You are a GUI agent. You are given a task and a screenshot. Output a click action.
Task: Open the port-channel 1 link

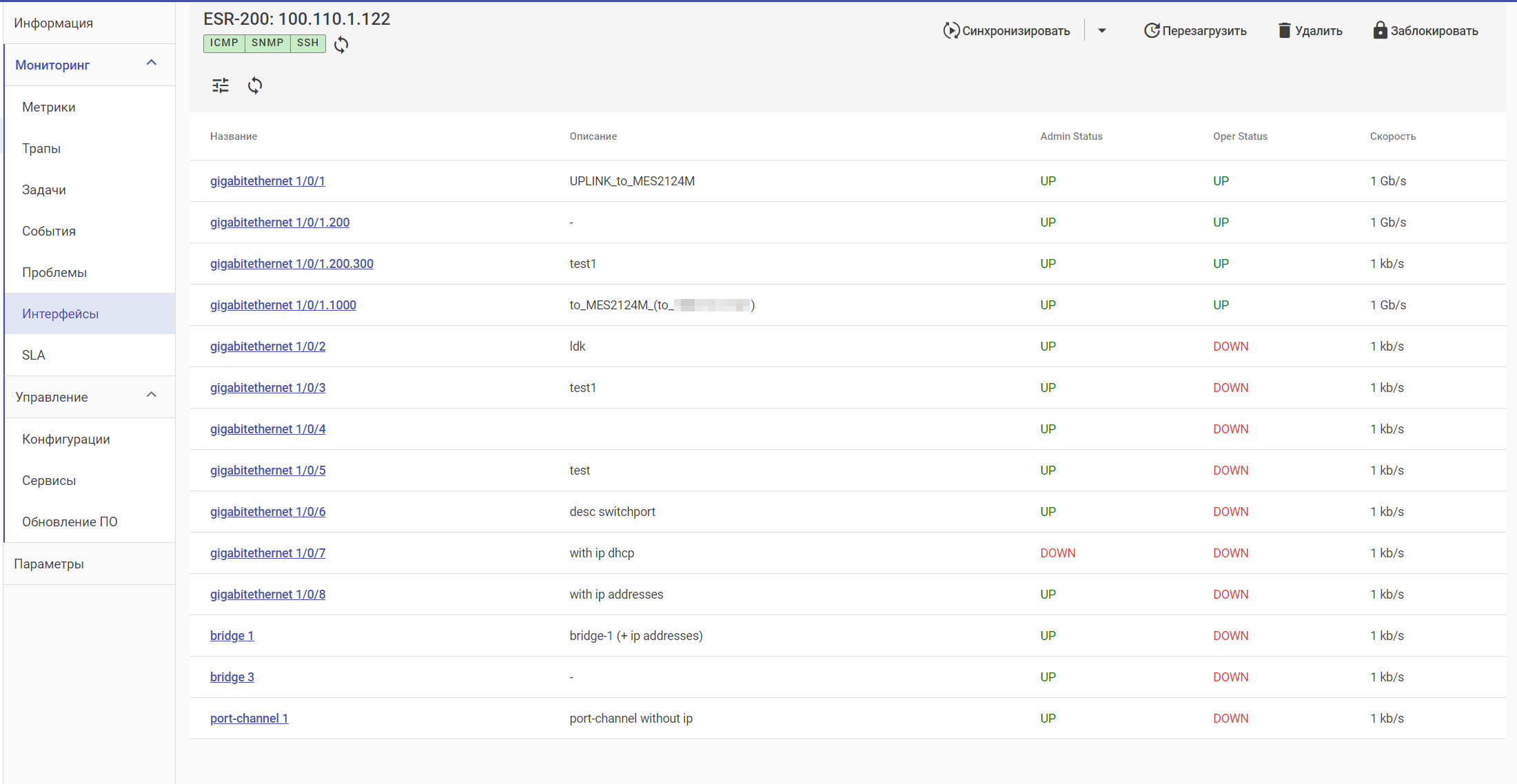(x=249, y=719)
